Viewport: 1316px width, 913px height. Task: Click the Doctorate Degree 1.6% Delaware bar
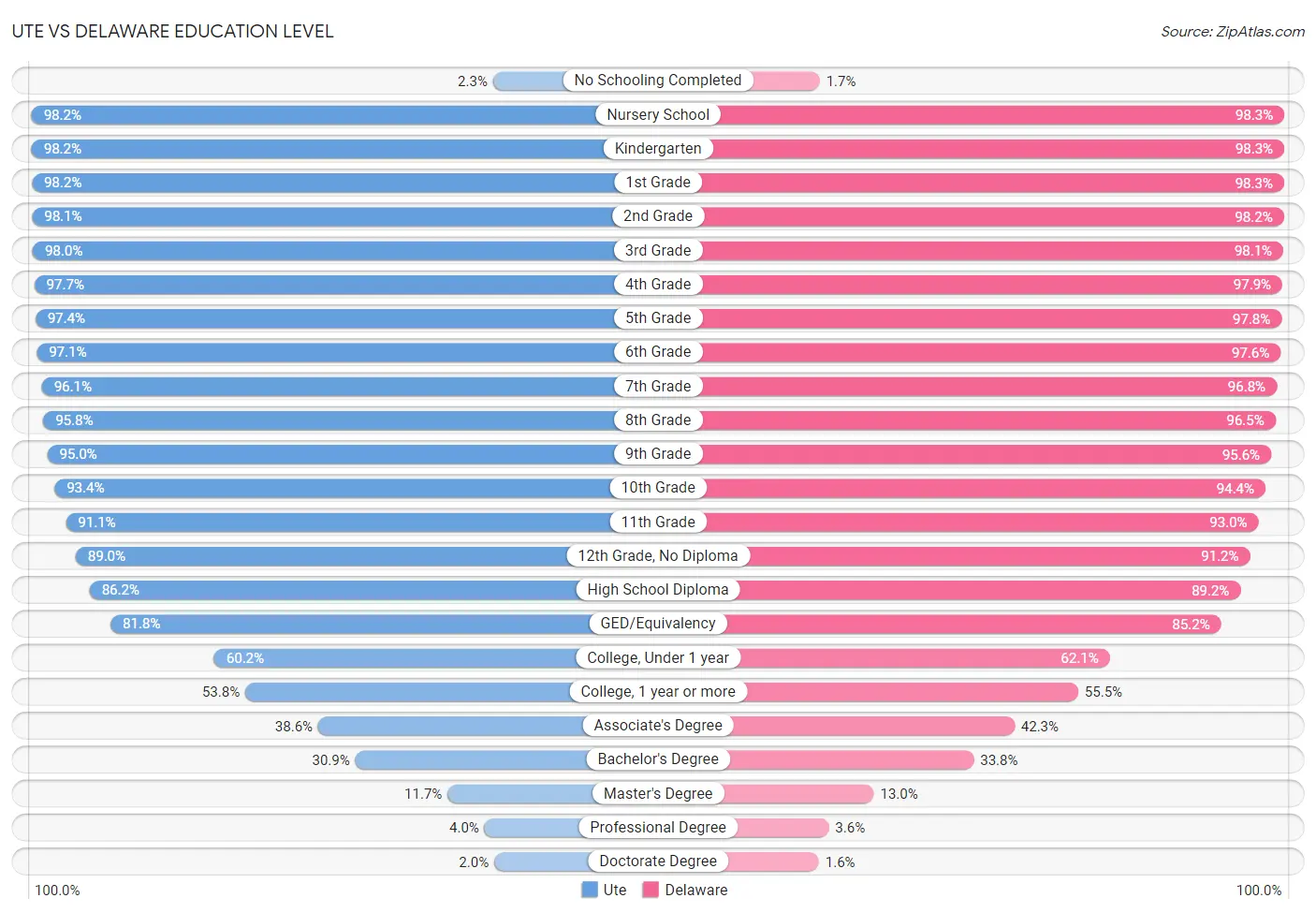[x=738, y=861]
